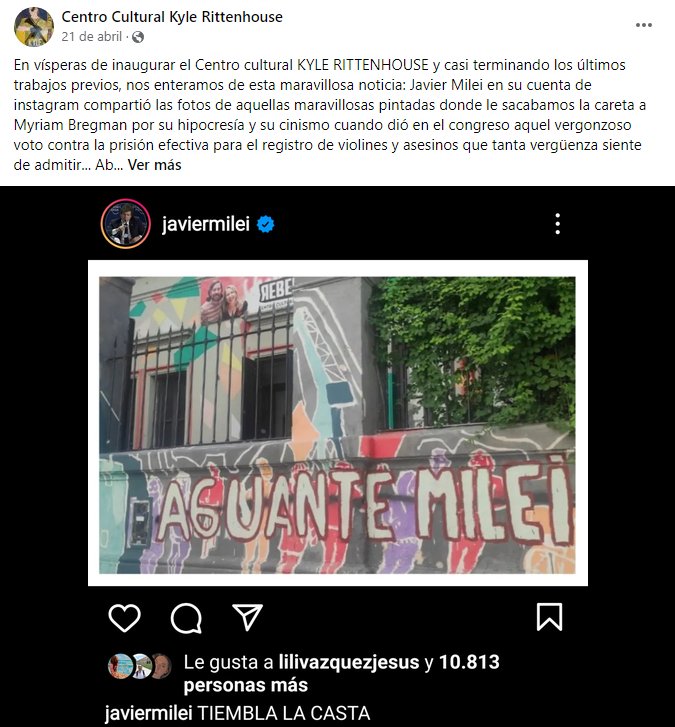Save the post with the bookmark icon
The width and height of the screenshot is (675, 727).
click(549, 617)
